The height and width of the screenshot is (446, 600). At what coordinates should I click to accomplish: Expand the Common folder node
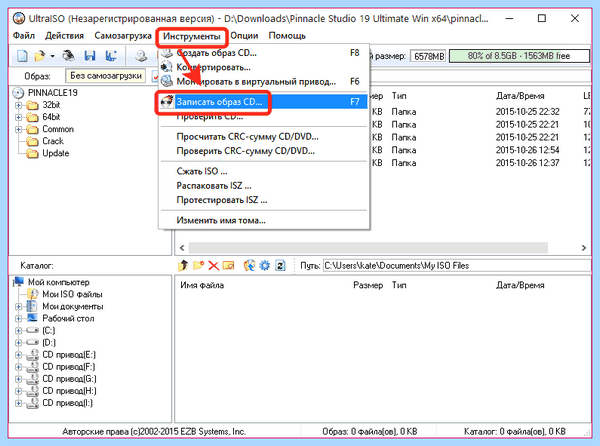click(18, 129)
